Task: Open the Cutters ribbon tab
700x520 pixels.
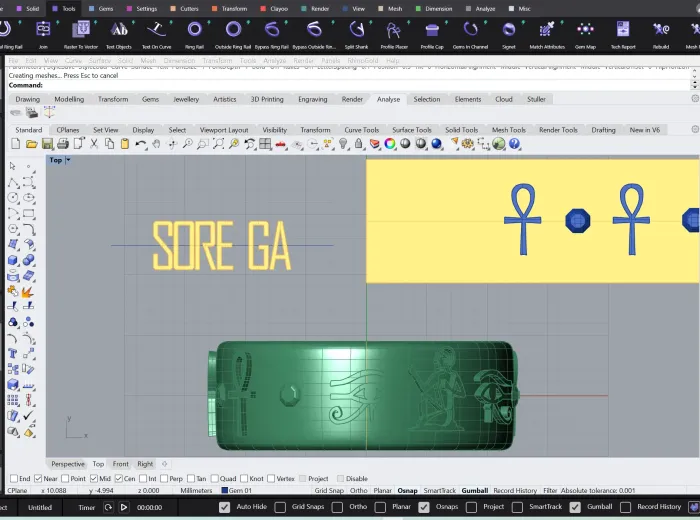Action: point(185,8)
